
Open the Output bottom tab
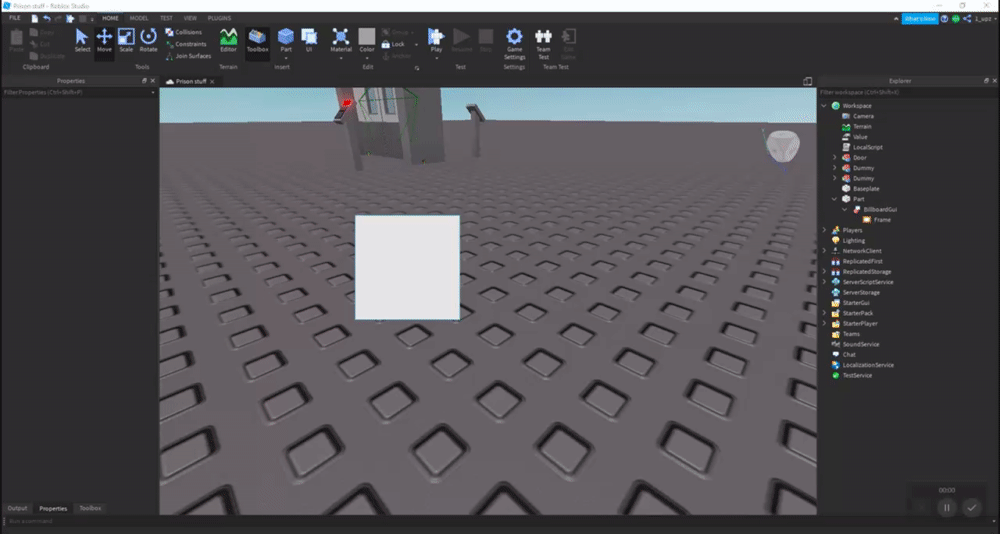click(x=17, y=508)
